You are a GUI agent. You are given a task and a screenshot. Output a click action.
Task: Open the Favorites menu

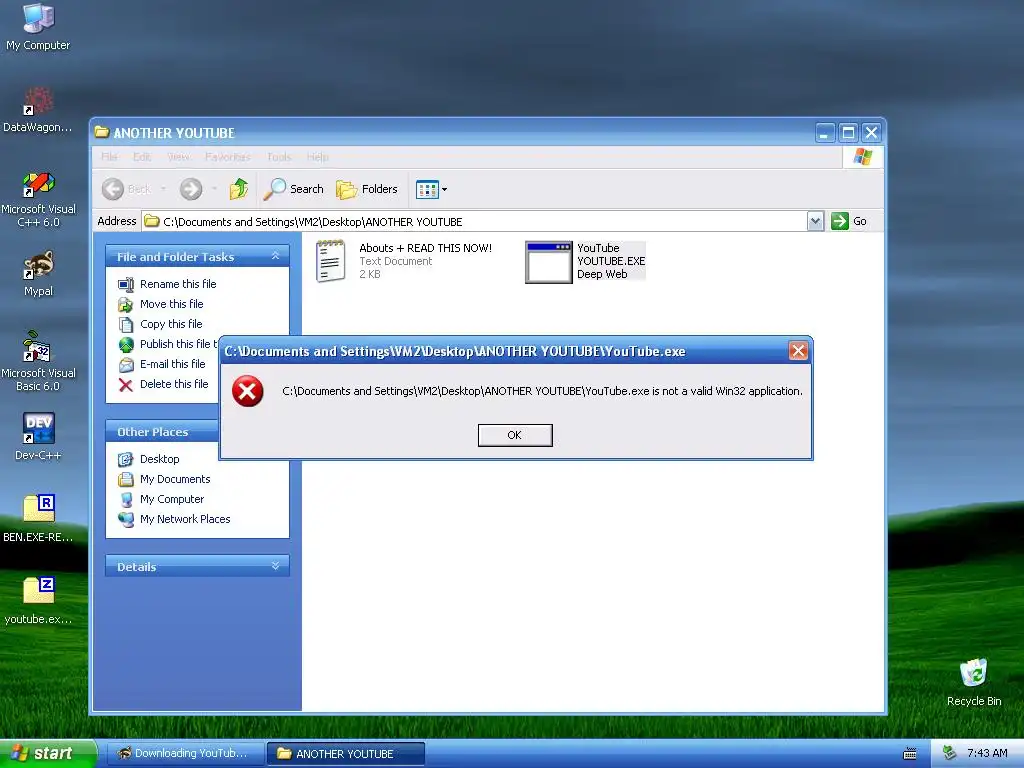[x=227, y=157]
